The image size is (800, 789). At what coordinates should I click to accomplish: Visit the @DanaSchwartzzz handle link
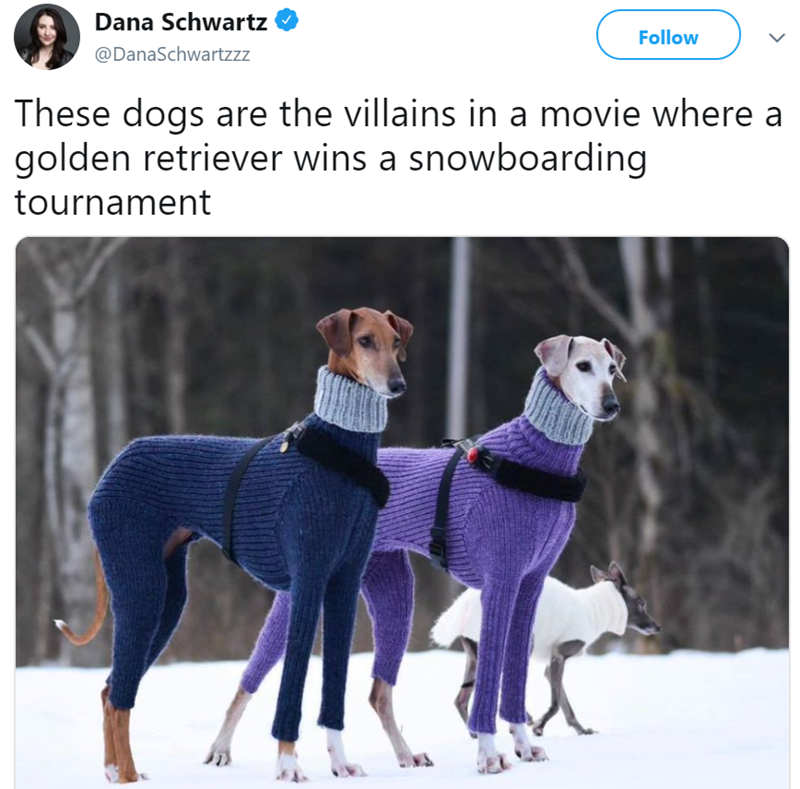pos(172,54)
